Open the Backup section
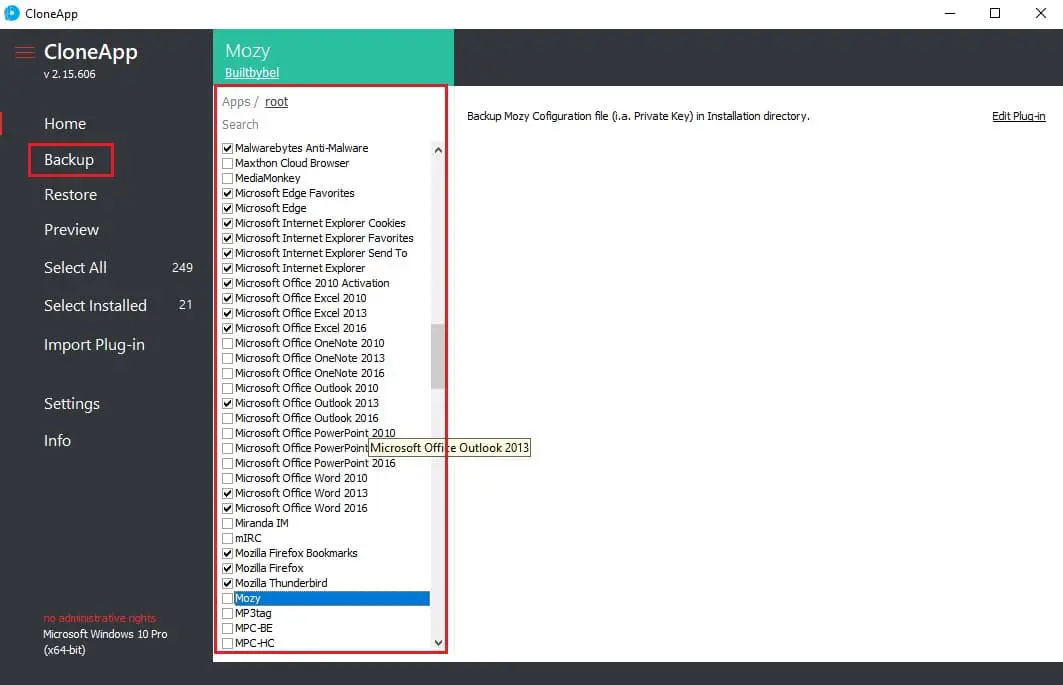This screenshot has width=1063, height=685. pyautogui.click(x=69, y=159)
